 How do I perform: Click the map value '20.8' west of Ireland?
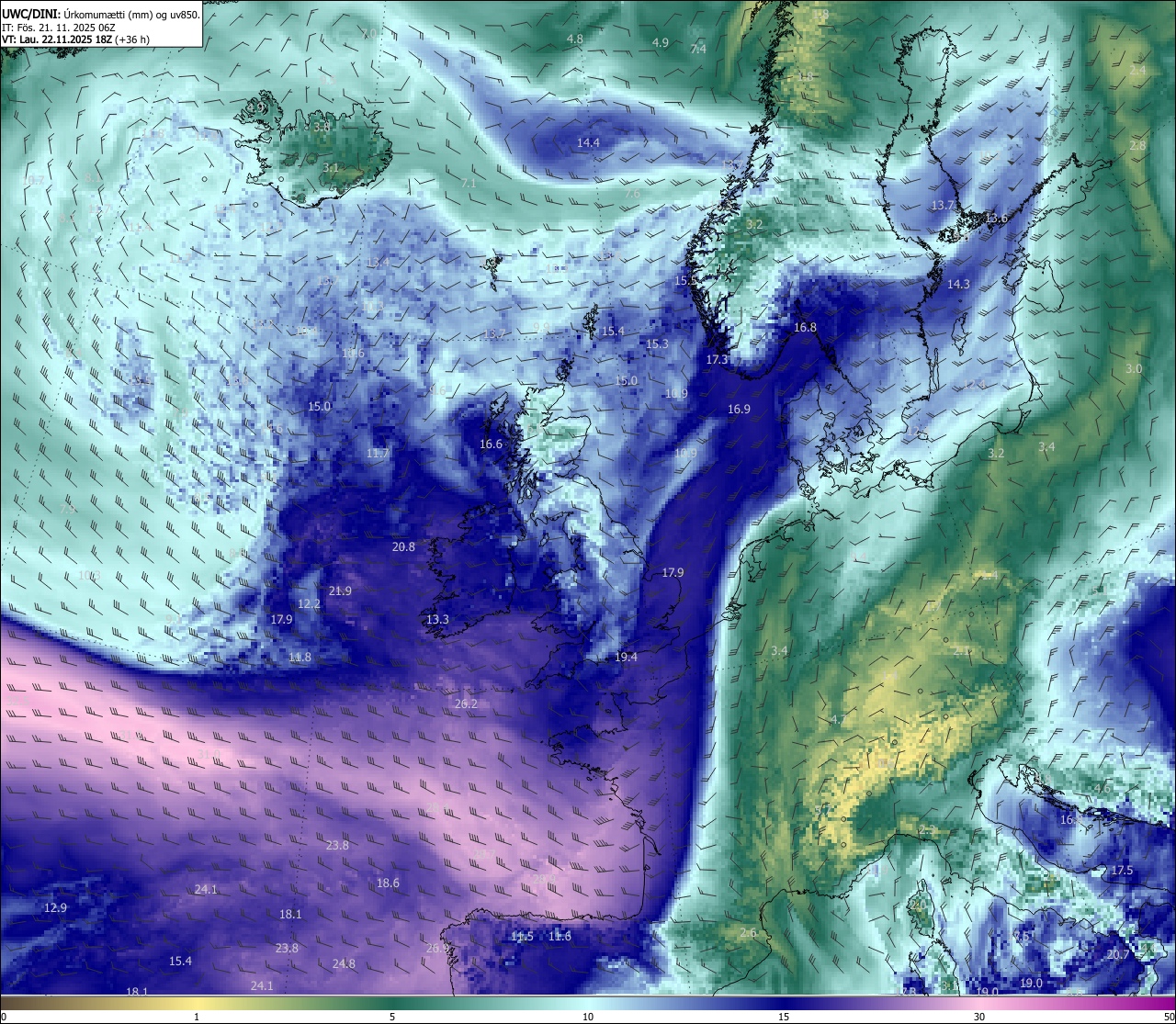coord(403,547)
